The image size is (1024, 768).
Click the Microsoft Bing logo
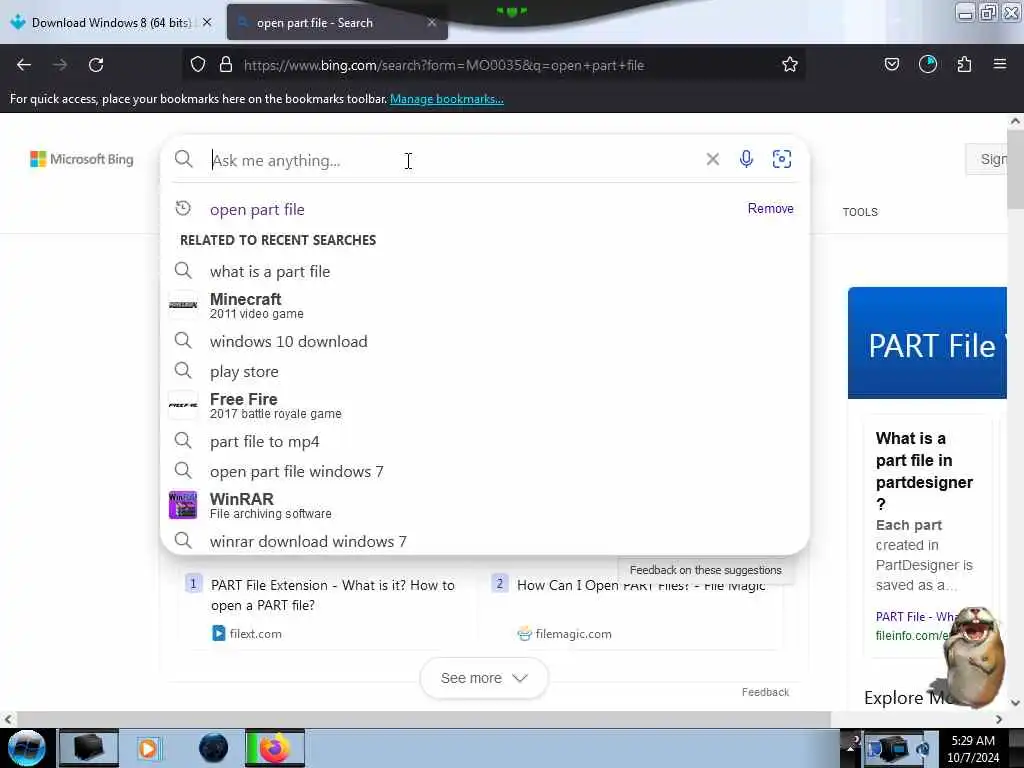tap(82, 159)
